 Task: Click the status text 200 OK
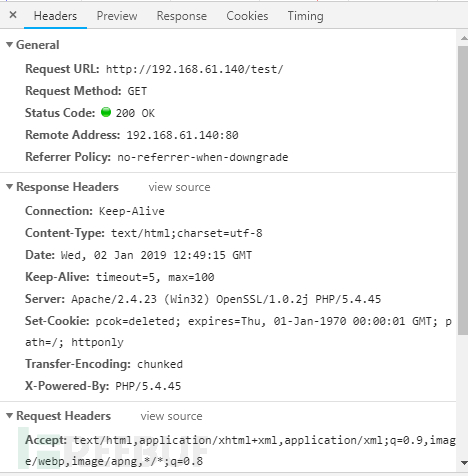tap(135, 113)
